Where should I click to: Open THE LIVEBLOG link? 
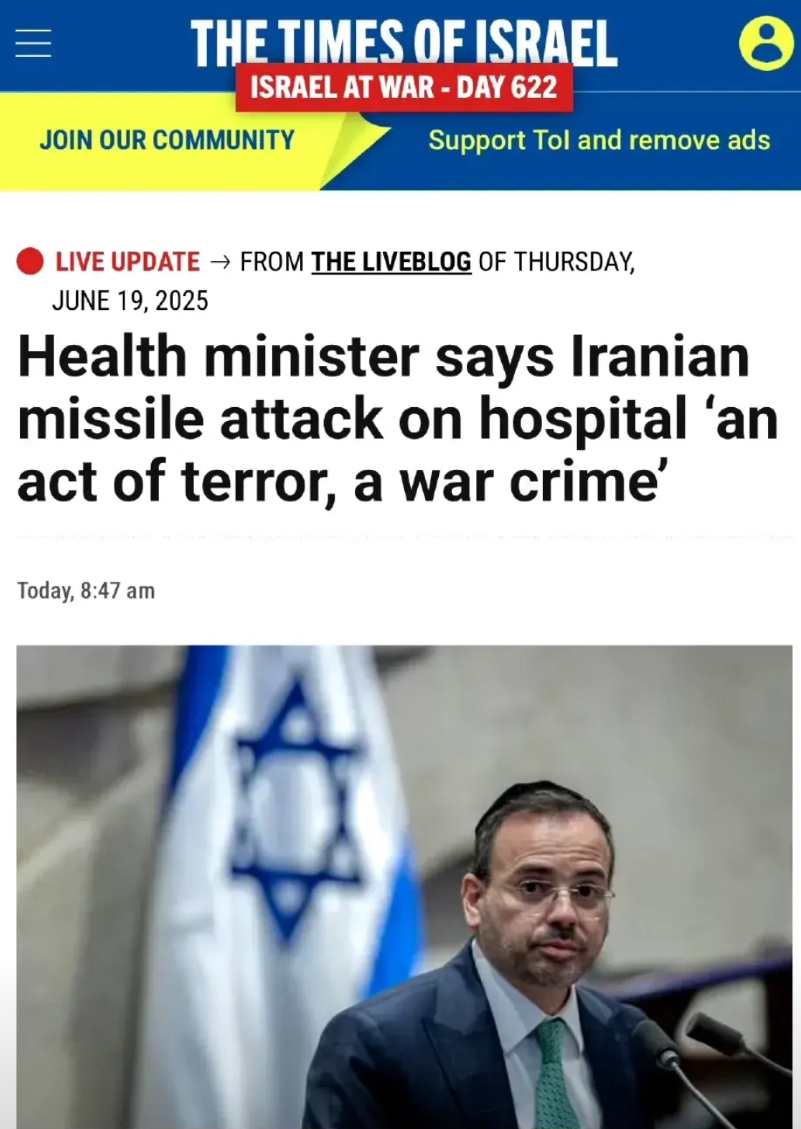click(x=391, y=261)
